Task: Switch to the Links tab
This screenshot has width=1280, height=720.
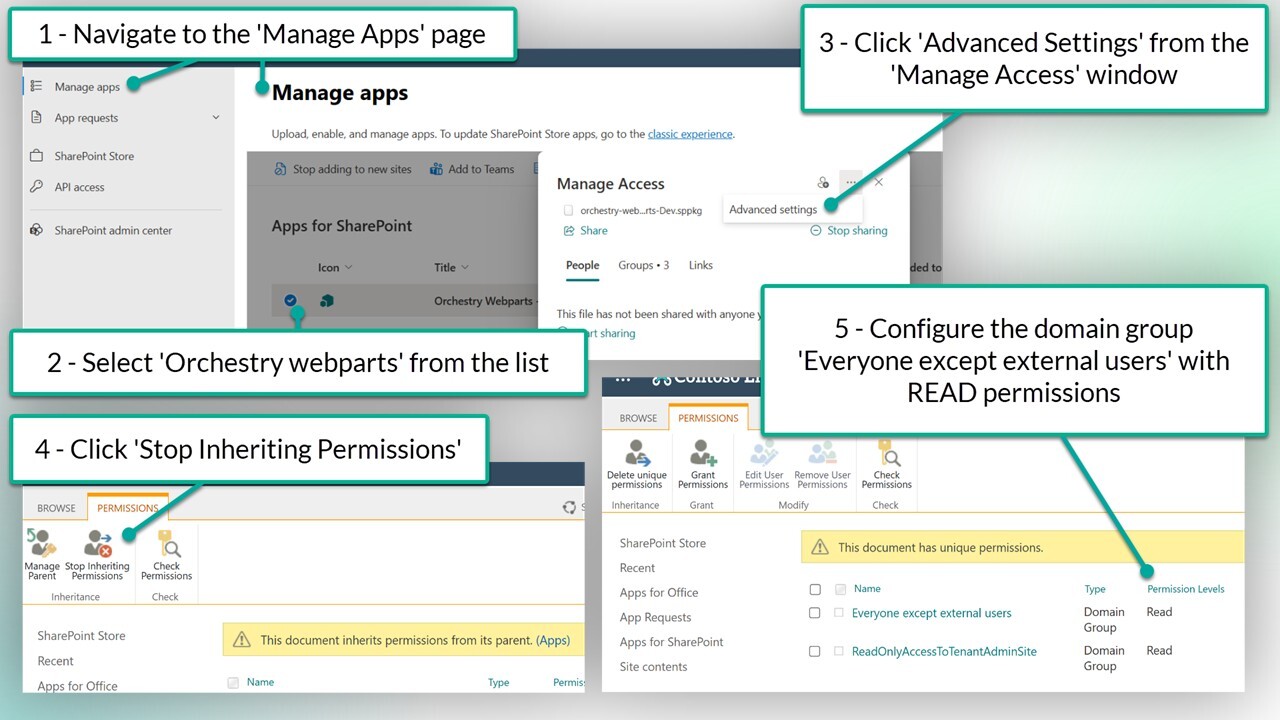Action: coord(701,265)
